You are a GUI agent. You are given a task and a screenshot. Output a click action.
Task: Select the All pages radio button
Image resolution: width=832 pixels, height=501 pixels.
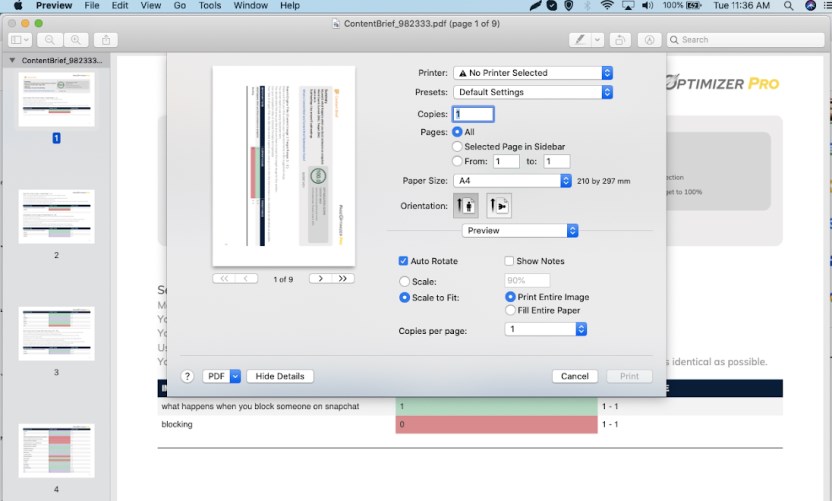(x=457, y=132)
